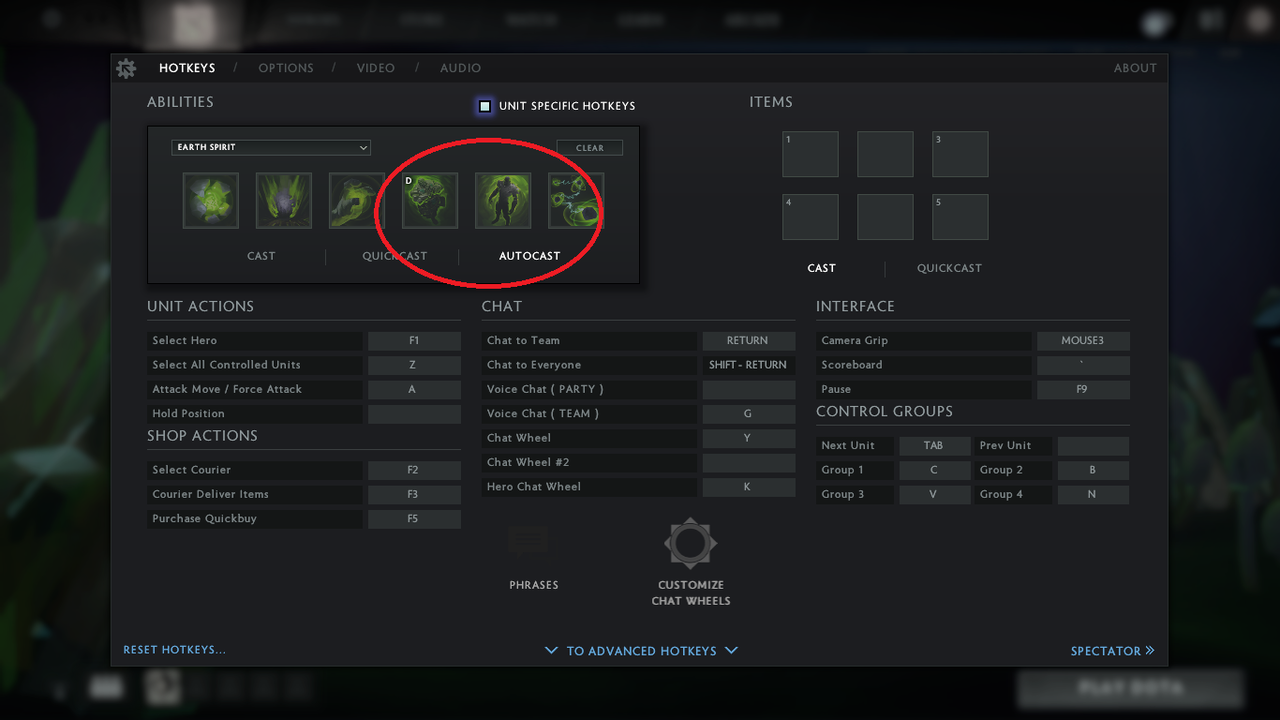The width and height of the screenshot is (1280, 720).
Task: Clear the ability hotkeys with Clear button
Action: 590,148
